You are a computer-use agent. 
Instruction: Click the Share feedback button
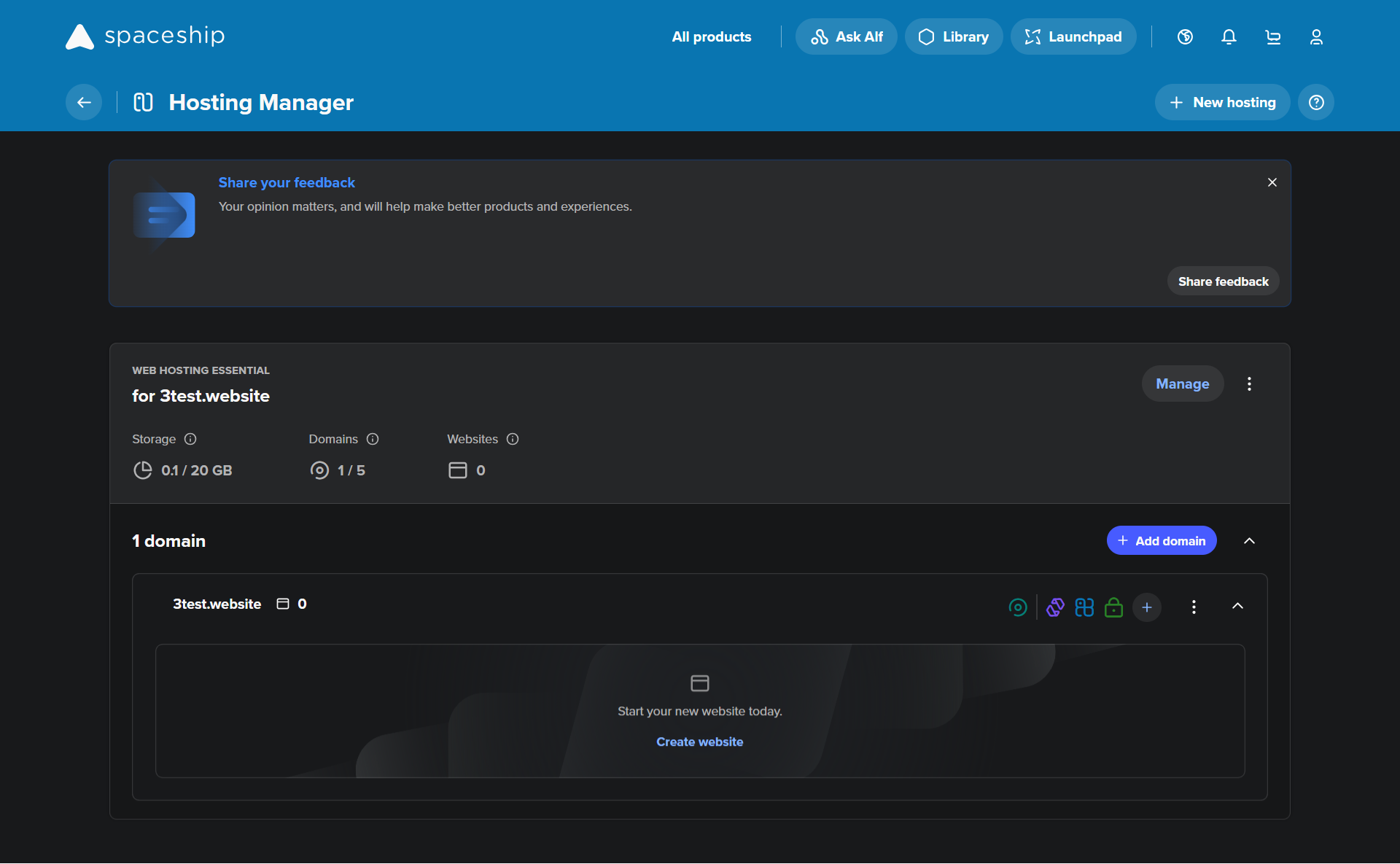click(1224, 281)
